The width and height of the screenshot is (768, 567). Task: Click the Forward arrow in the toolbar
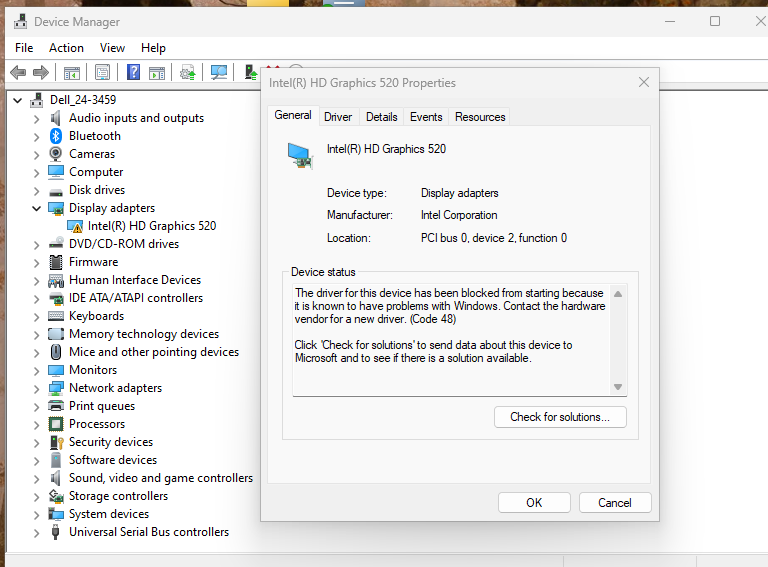click(x=41, y=72)
